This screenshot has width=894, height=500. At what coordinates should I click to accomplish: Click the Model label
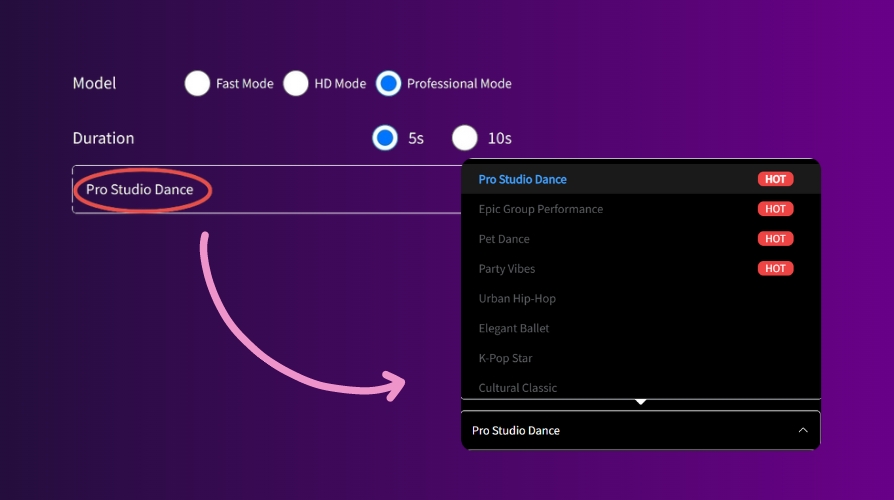click(94, 83)
